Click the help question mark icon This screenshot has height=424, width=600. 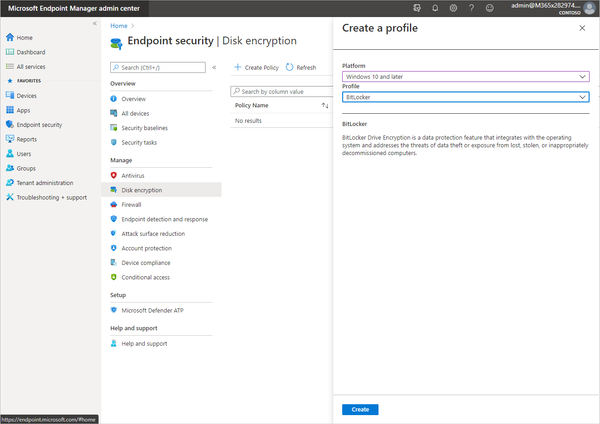[471, 8]
